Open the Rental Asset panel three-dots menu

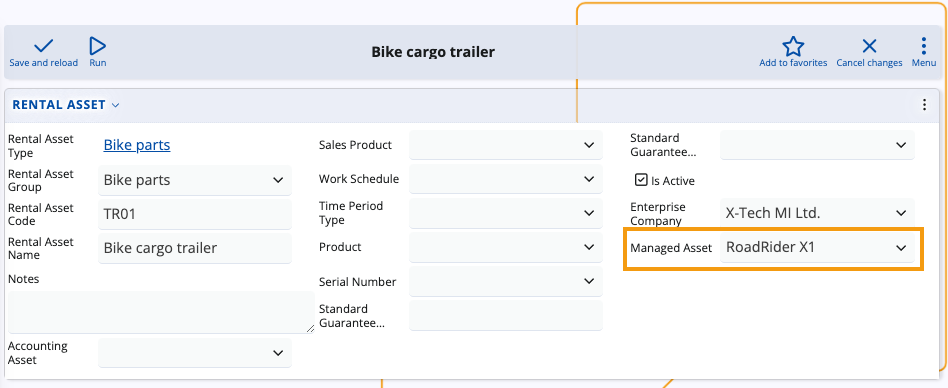pos(924,105)
